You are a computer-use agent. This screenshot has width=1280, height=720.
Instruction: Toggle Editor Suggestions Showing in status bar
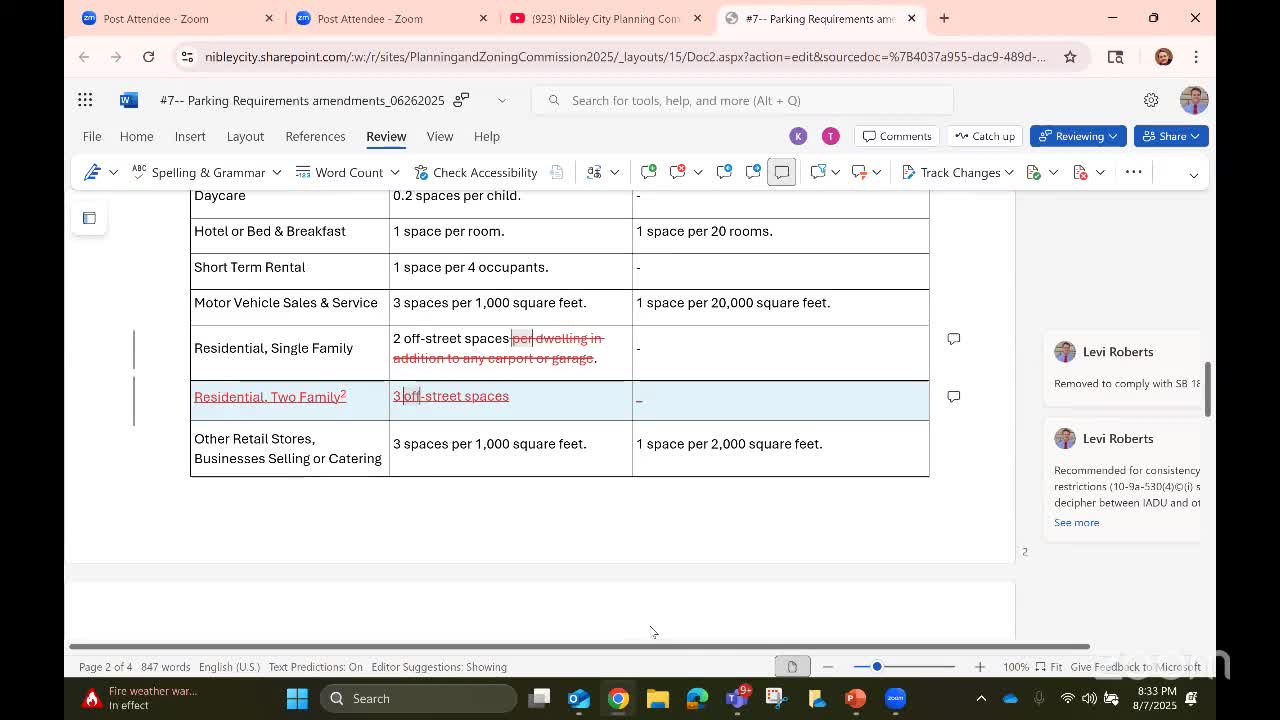pos(439,667)
